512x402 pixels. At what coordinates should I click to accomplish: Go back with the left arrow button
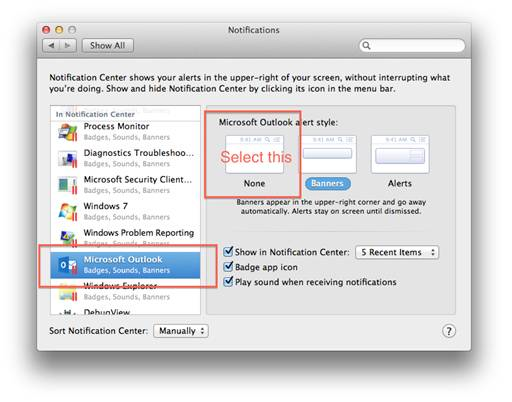51,45
